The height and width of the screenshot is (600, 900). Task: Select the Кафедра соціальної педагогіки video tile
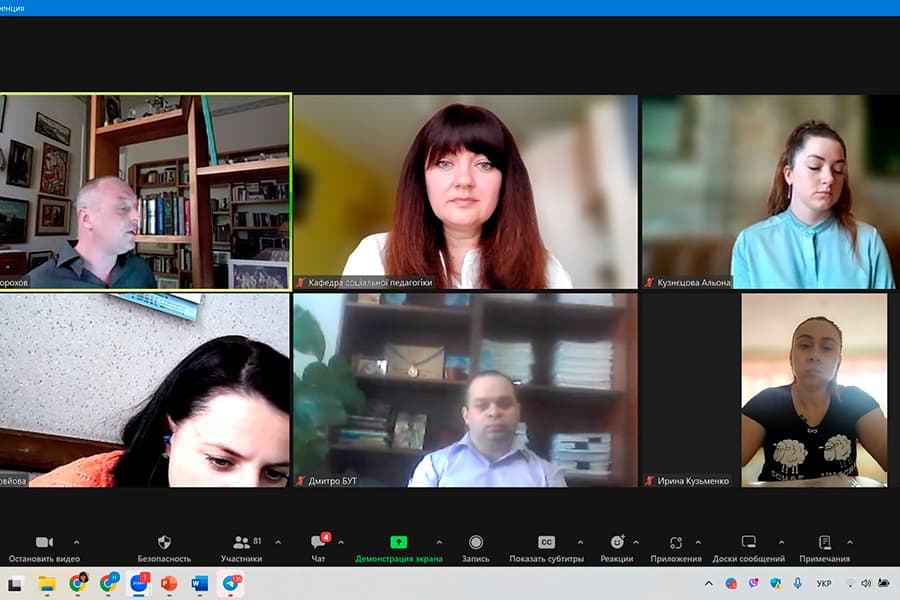(x=465, y=192)
